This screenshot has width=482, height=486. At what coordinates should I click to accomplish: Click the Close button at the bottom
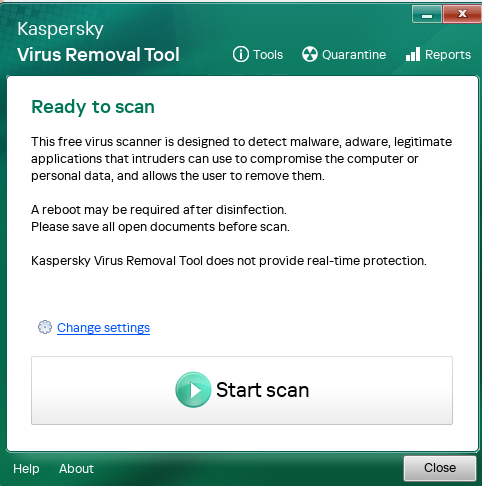coord(440,468)
